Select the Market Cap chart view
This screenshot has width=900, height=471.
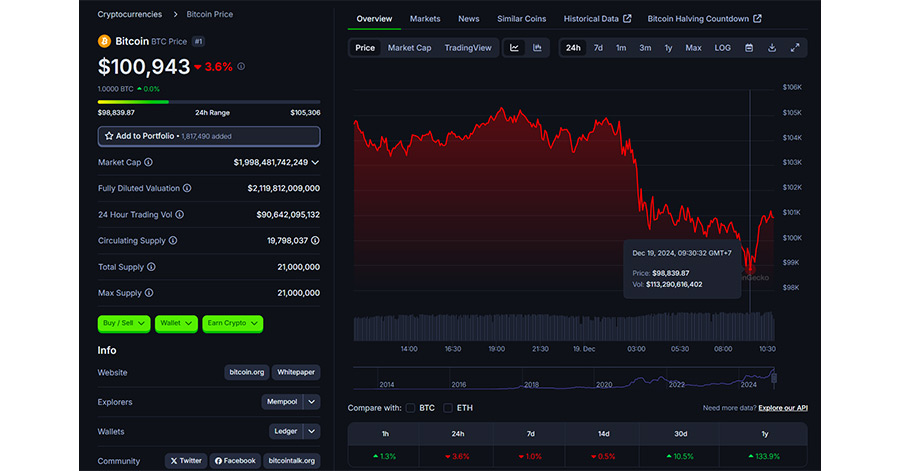409,48
